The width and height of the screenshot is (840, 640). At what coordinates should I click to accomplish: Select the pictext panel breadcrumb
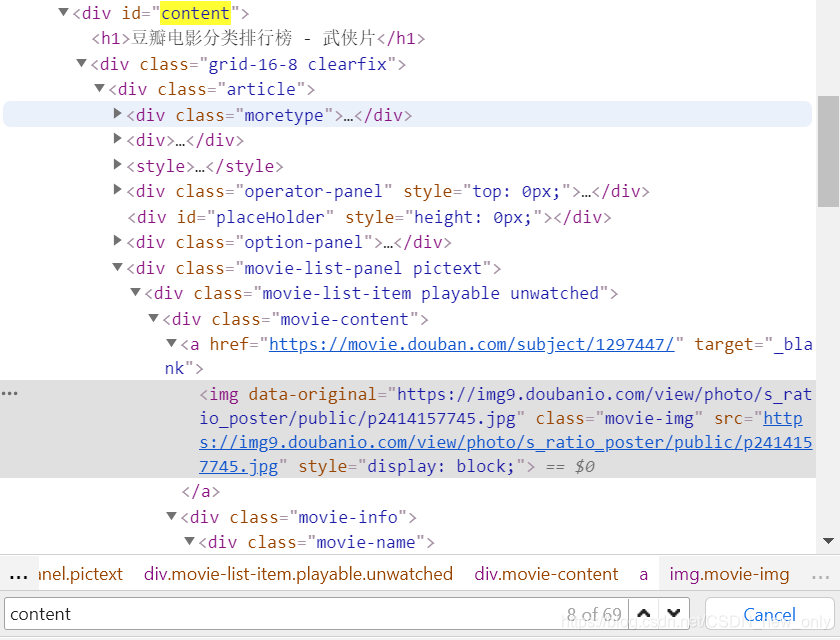pyautogui.click(x=80, y=574)
